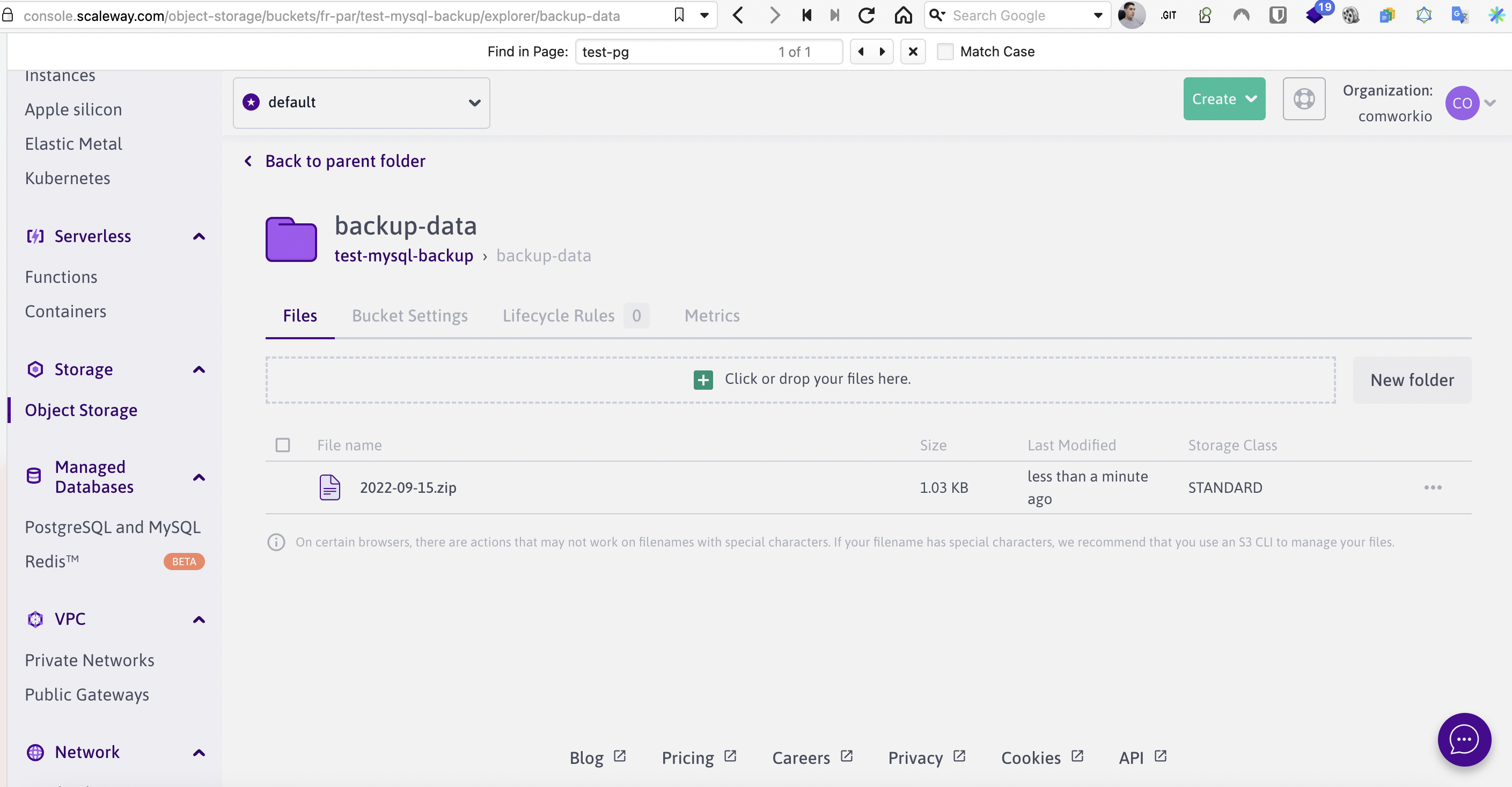
Task: Expand the organization chevron menu
Action: pyautogui.click(x=1489, y=103)
